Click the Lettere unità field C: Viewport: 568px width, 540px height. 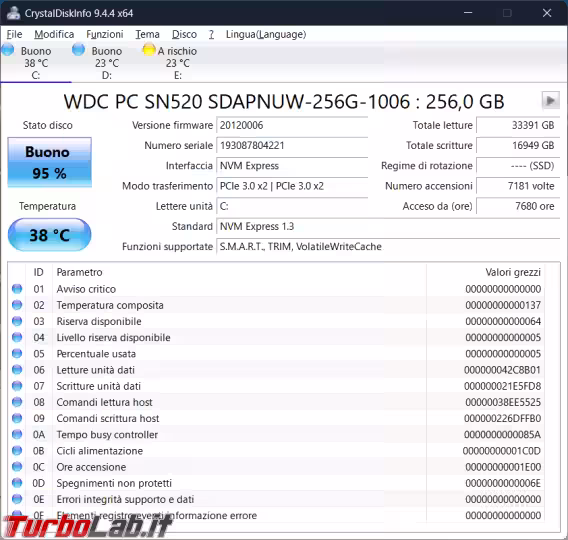click(292, 206)
